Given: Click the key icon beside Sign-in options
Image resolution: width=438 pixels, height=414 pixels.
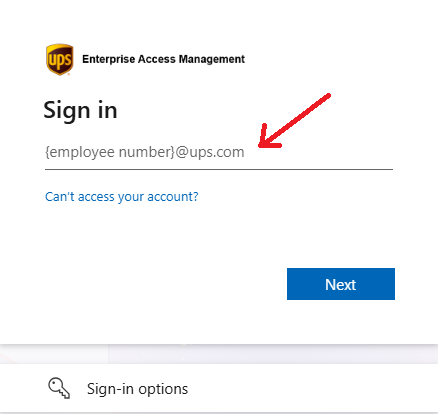Looking at the screenshot, I should [x=59, y=388].
